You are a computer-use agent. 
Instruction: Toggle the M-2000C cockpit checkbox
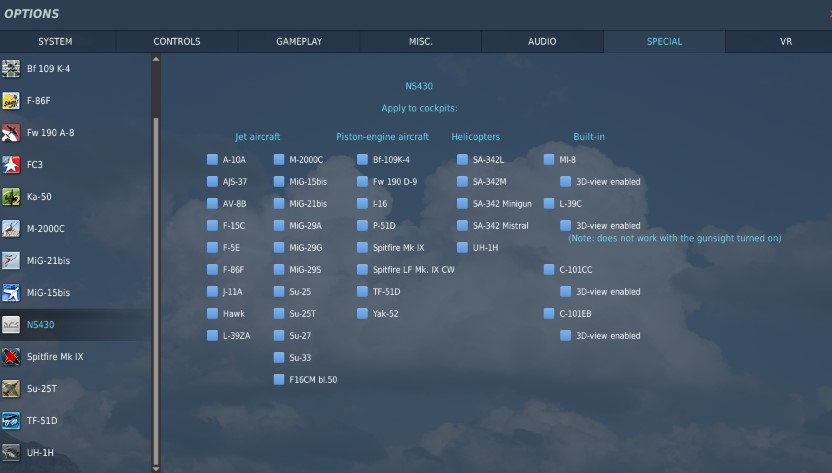pos(279,159)
